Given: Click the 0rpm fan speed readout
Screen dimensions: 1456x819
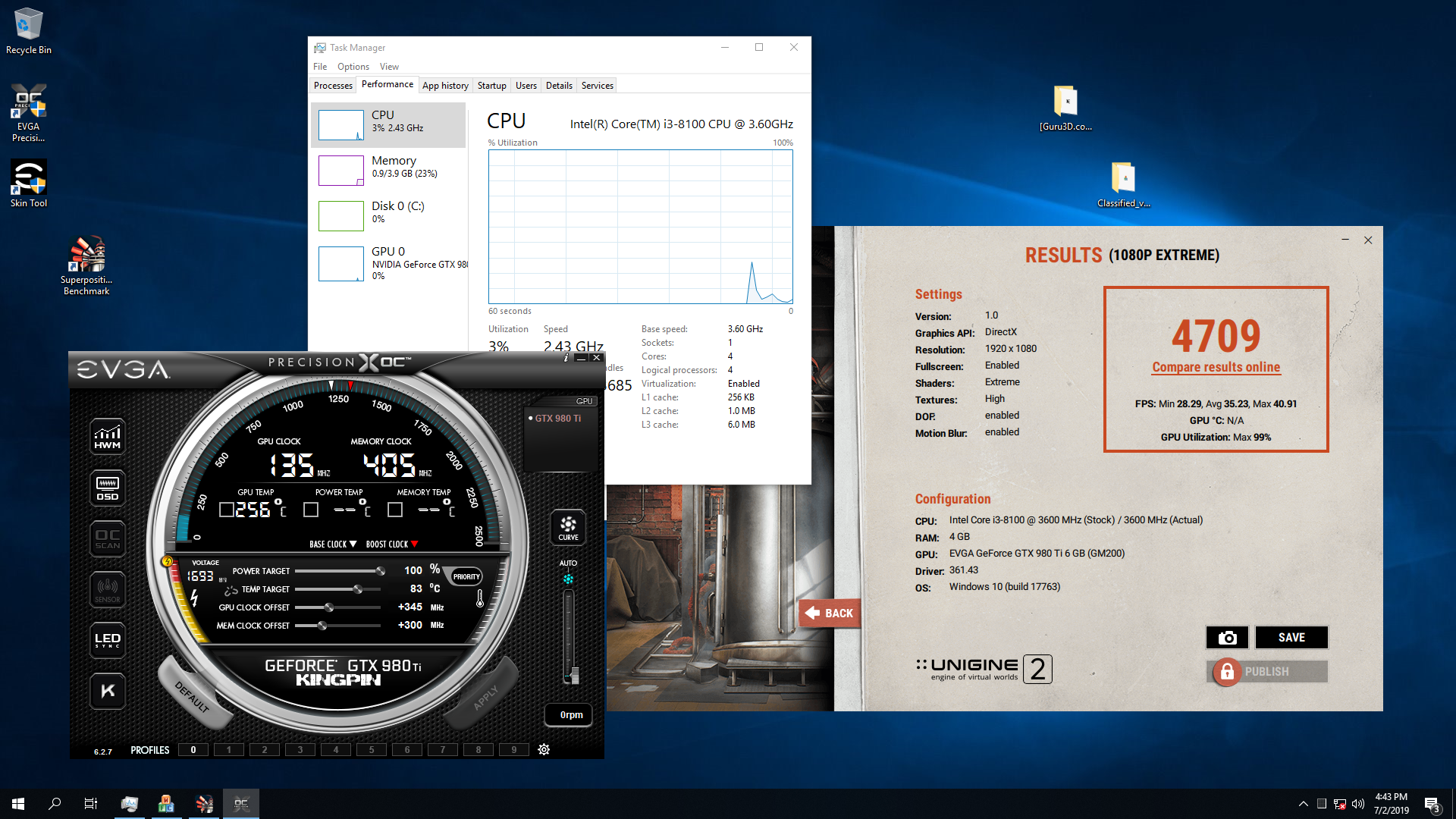Looking at the screenshot, I should pos(569,715).
